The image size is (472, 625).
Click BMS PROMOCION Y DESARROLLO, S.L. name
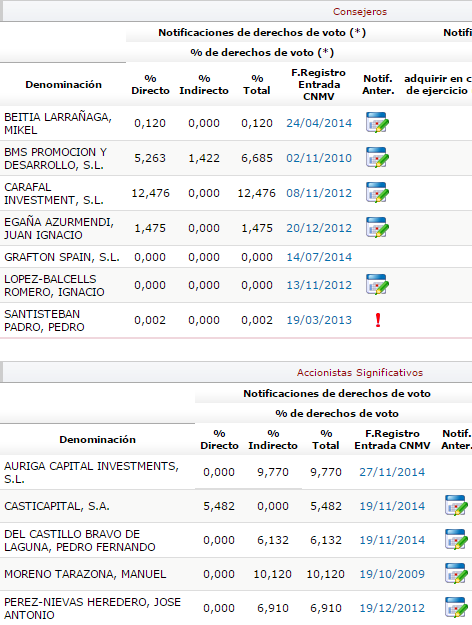point(56,158)
